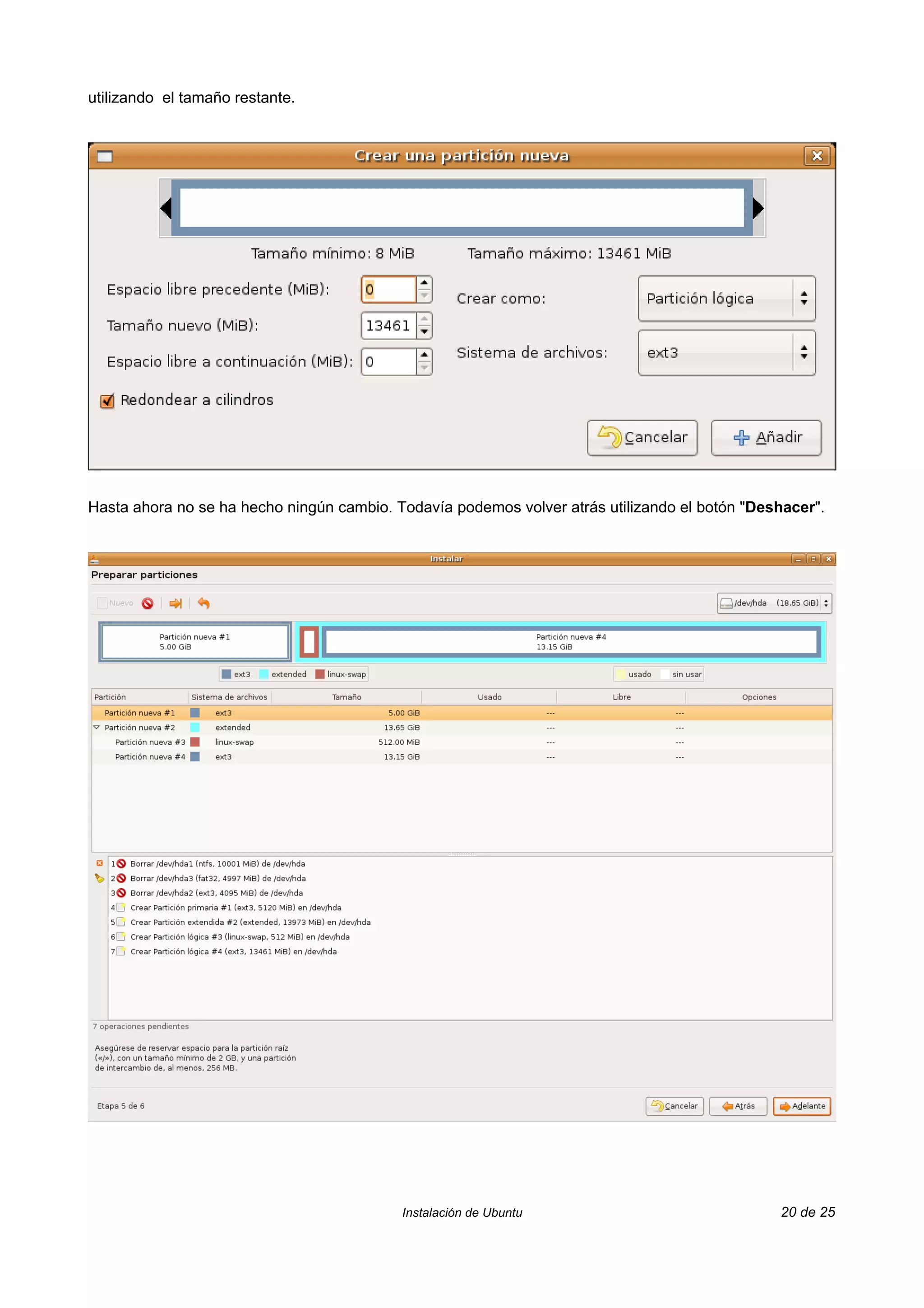The height and width of the screenshot is (1308, 924).
Task: Click the apply operations arrow icon
Action: (x=176, y=603)
